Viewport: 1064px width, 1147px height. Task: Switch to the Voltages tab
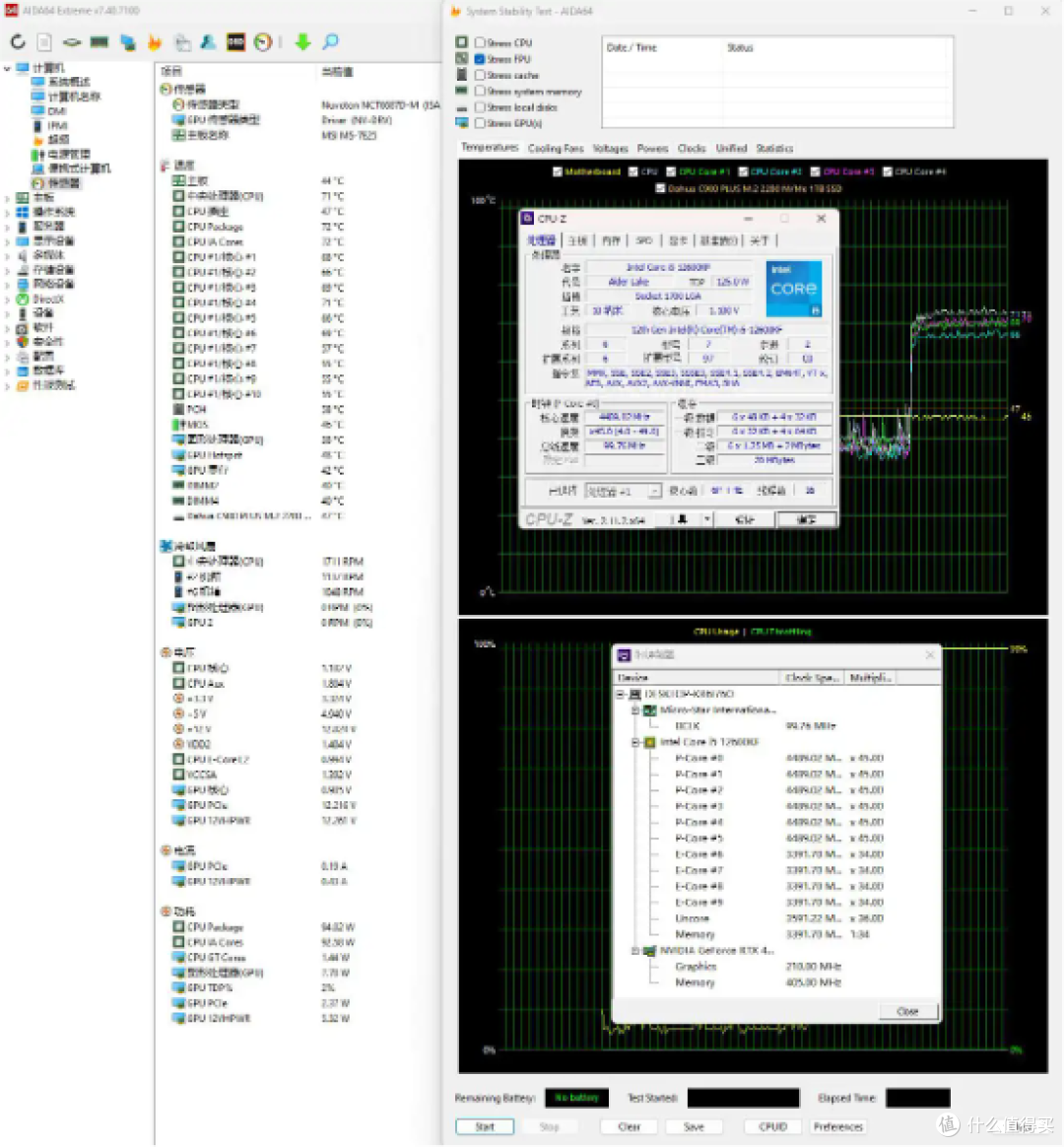pos(610,149)
